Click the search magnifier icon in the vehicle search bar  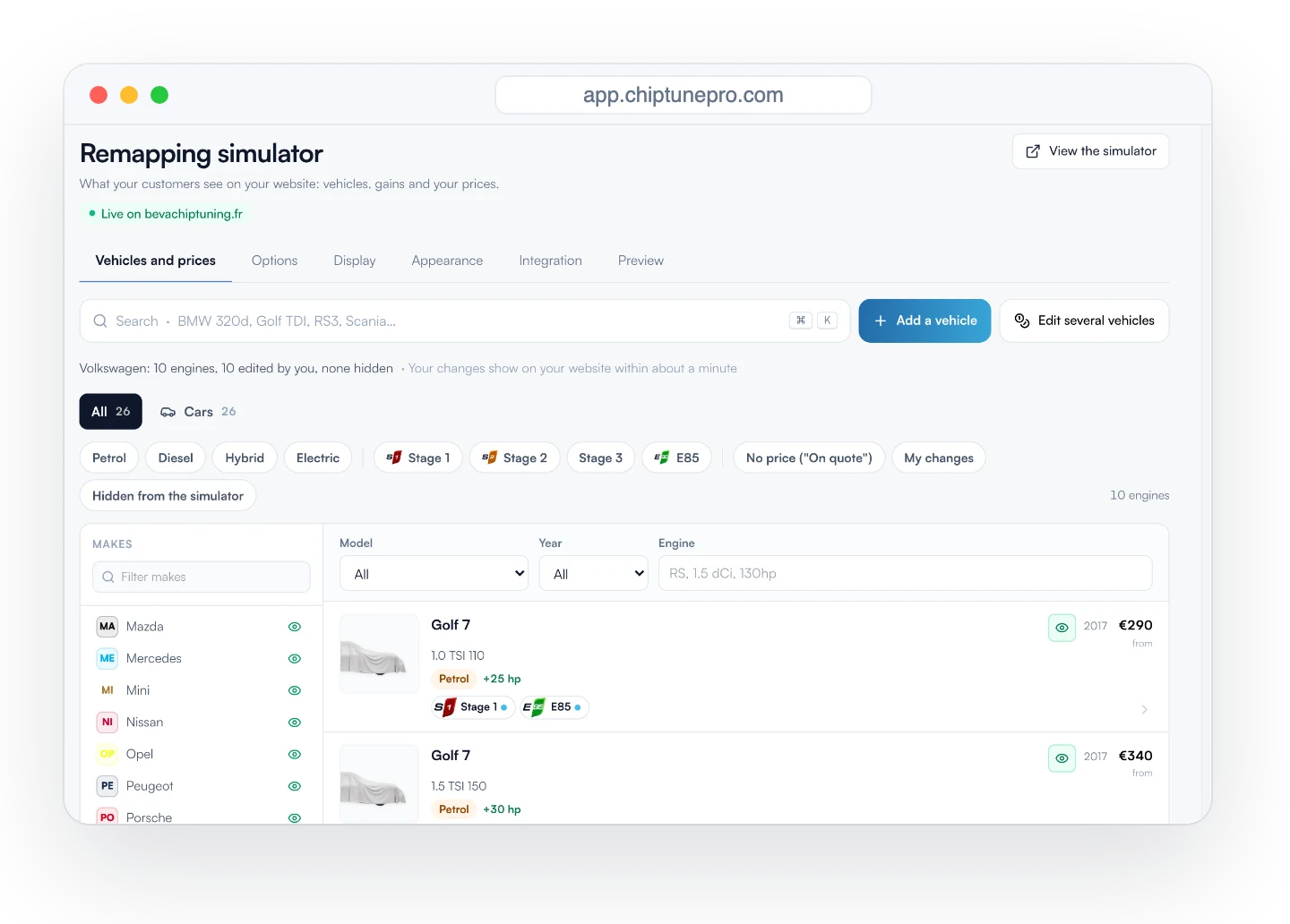(x=100, y=321)
